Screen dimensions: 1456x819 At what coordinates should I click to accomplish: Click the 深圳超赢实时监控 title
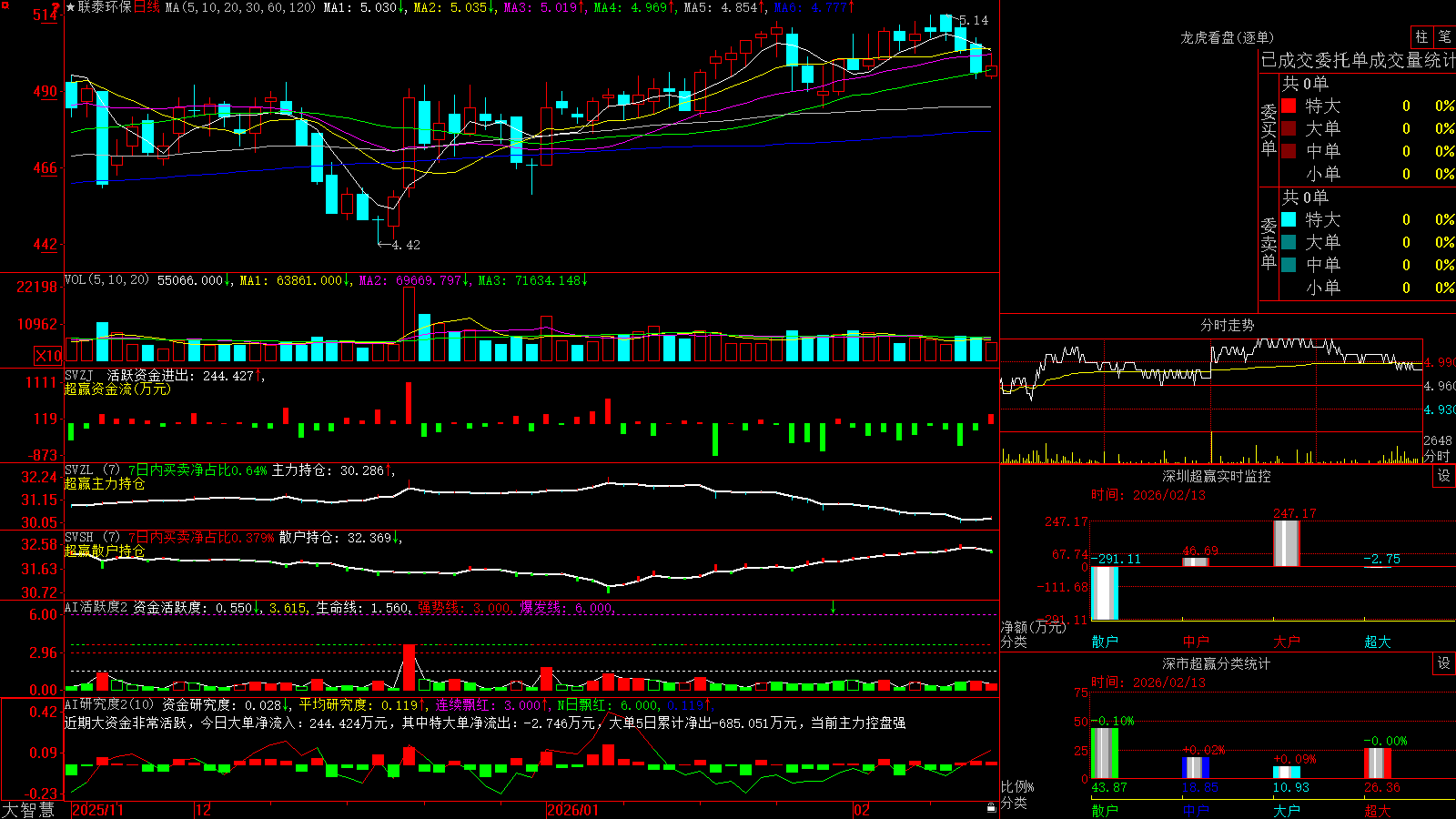pos(1216,476)
